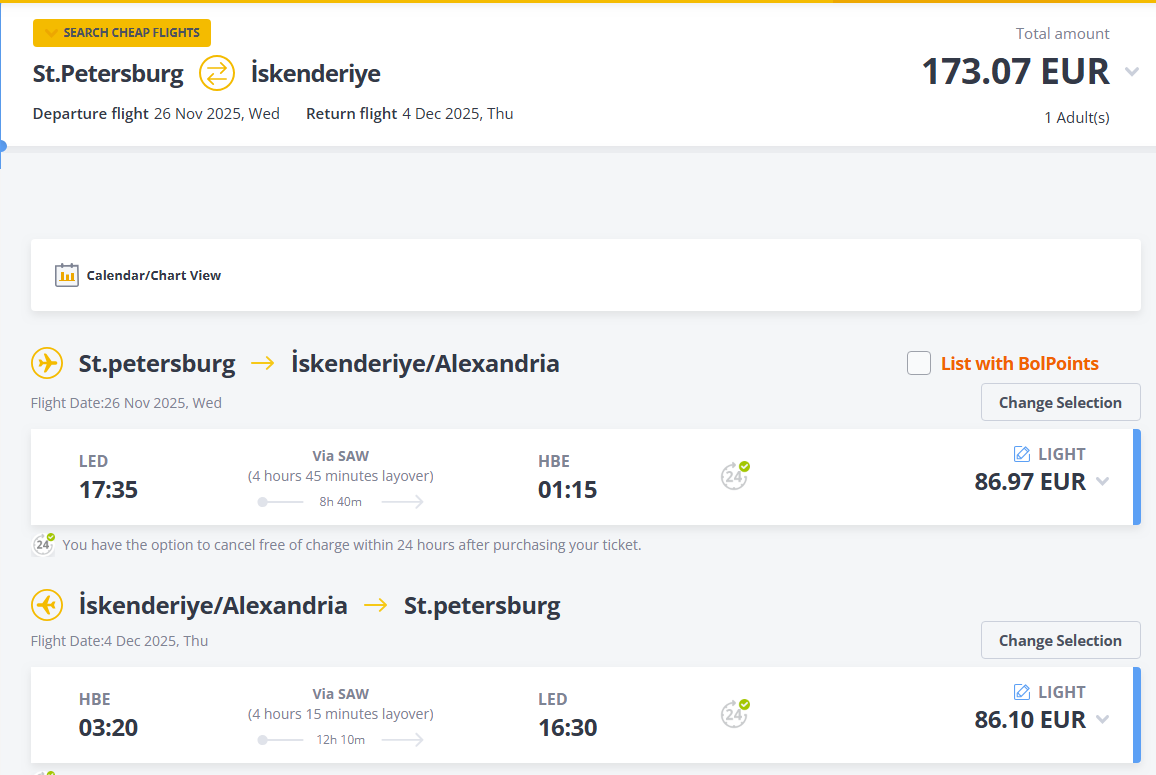Click the 24-hour cancellation icon on the HBE–LED flight

[x=735, y=714]
